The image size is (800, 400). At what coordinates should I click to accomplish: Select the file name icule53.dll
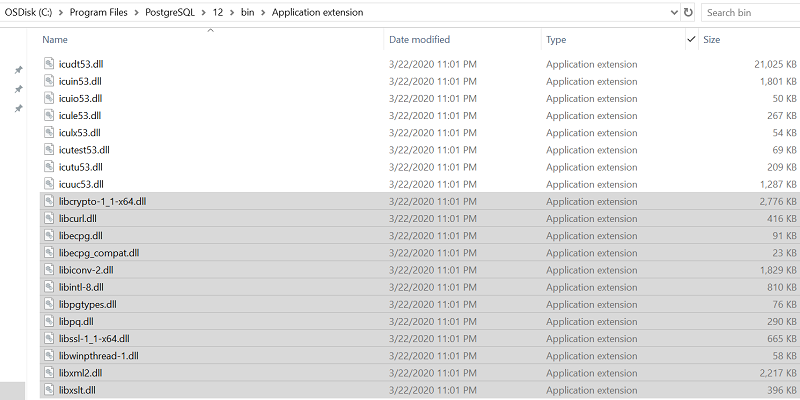coord(80,116)
